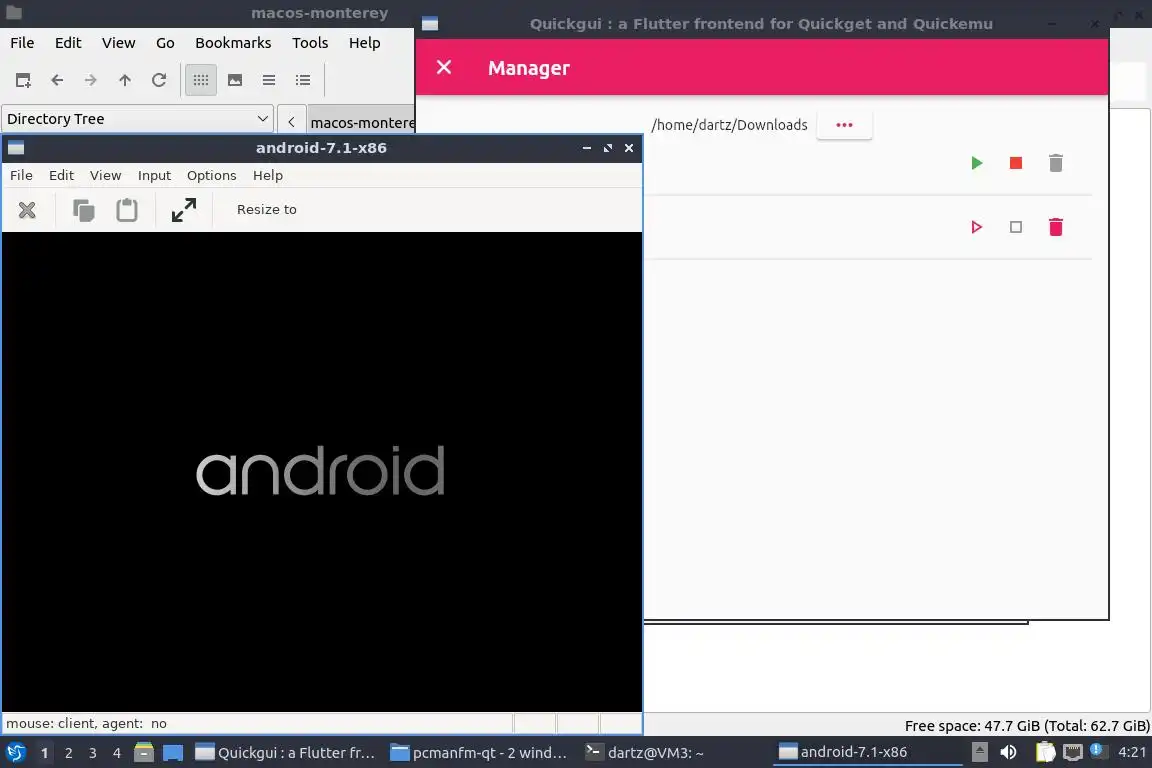Click the Resize to button
Screen dimensions: 1152x768
point(267,209)
